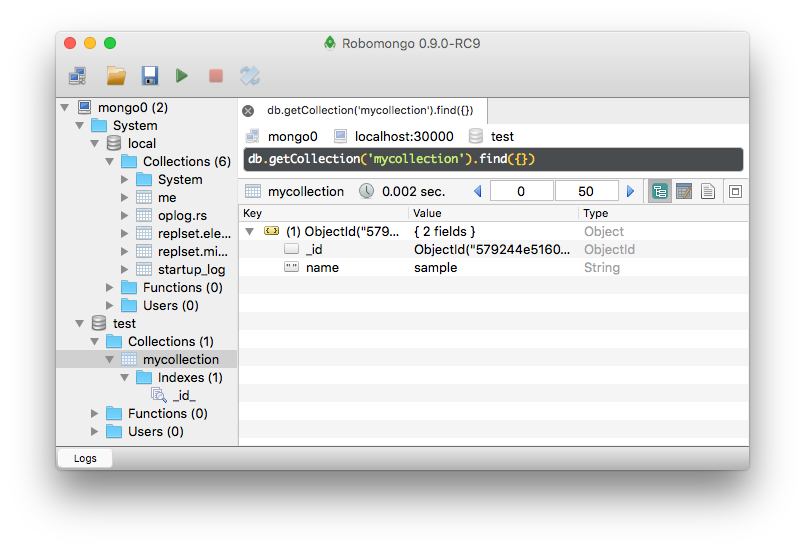The width and height of the screenshot is (805, 550).
Task: Save the script with the floppy icon
Action: pyautogui.click(x=149, y=76)
